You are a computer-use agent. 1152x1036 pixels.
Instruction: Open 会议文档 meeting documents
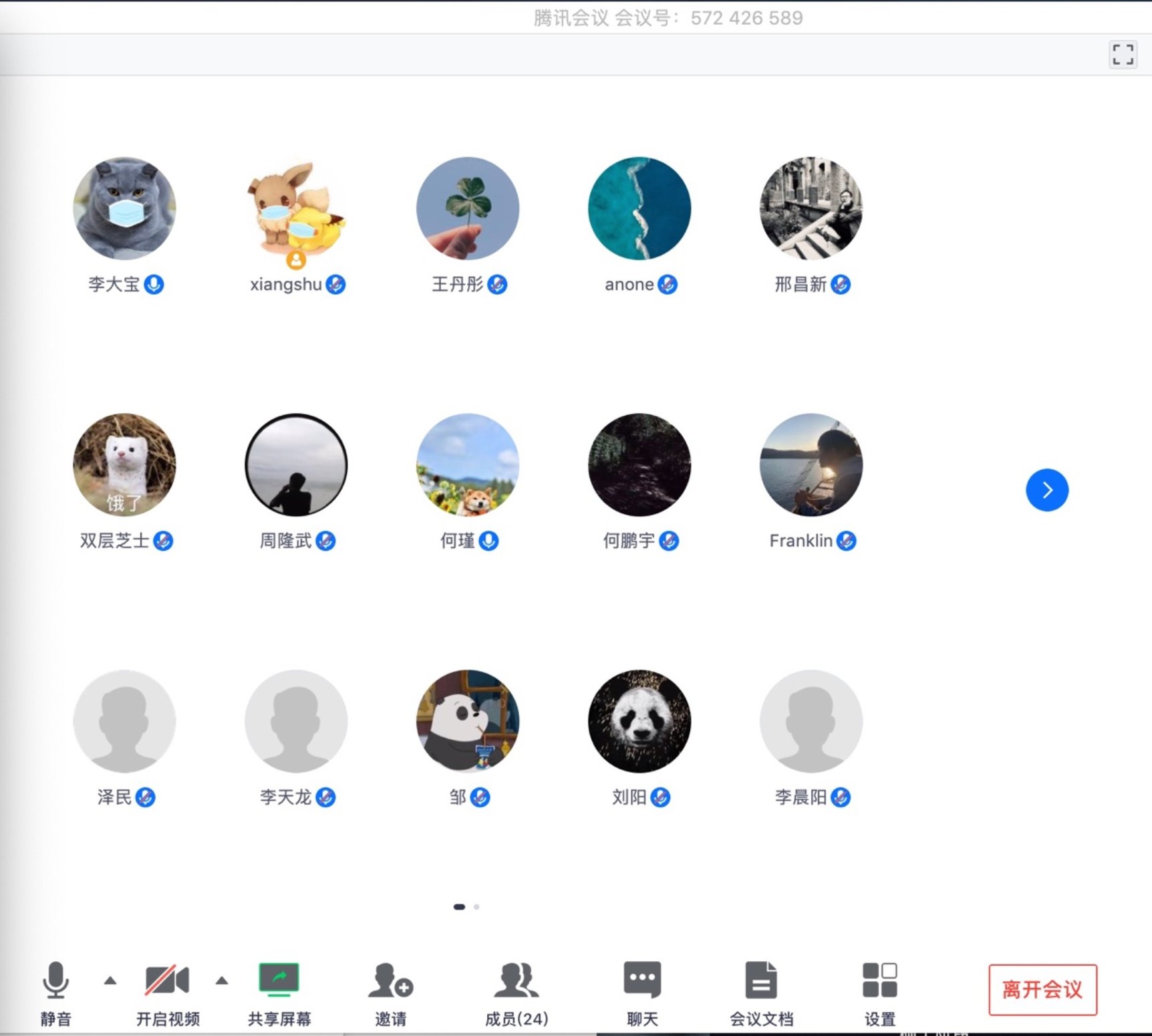(761, 981)
